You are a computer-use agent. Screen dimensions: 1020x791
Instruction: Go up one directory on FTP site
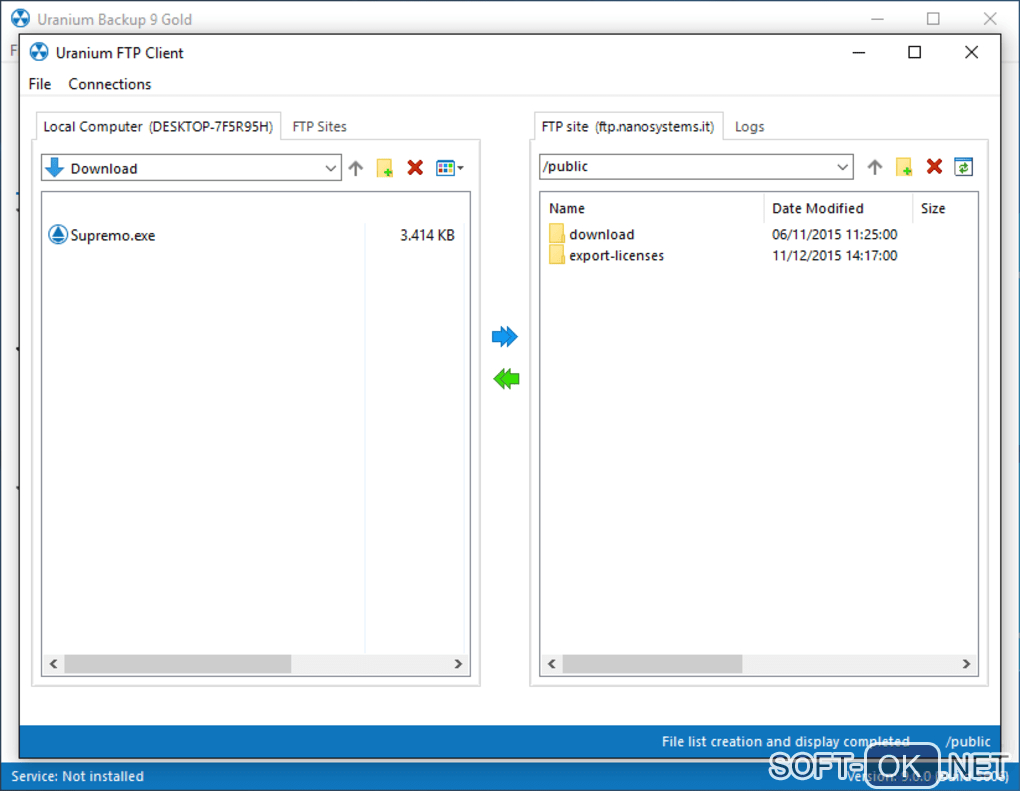(x=874, y=167)
